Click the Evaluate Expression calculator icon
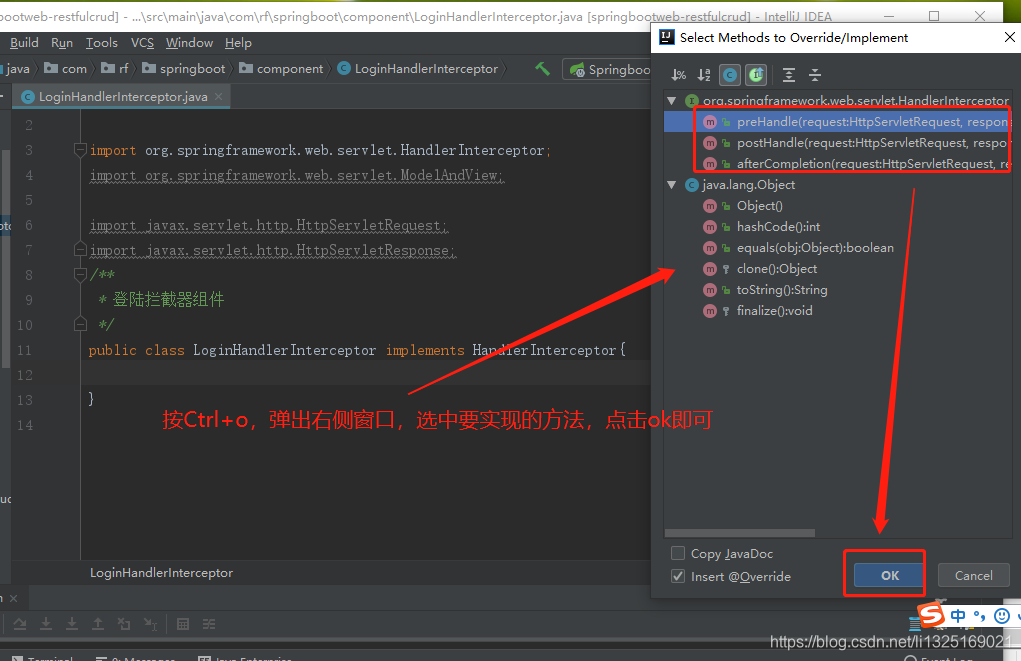1021x661 pixels. pyautogui.click(x=183, y=624)
